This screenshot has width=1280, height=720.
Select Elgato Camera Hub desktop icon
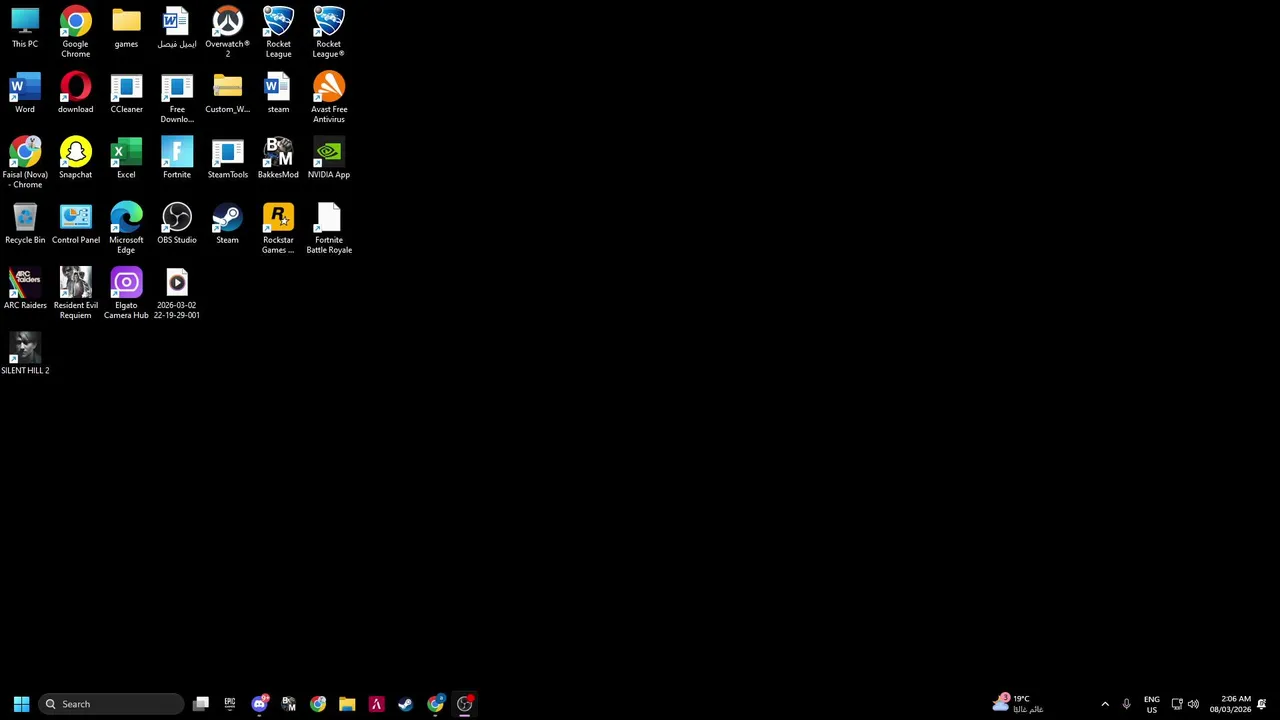[126, 294]
